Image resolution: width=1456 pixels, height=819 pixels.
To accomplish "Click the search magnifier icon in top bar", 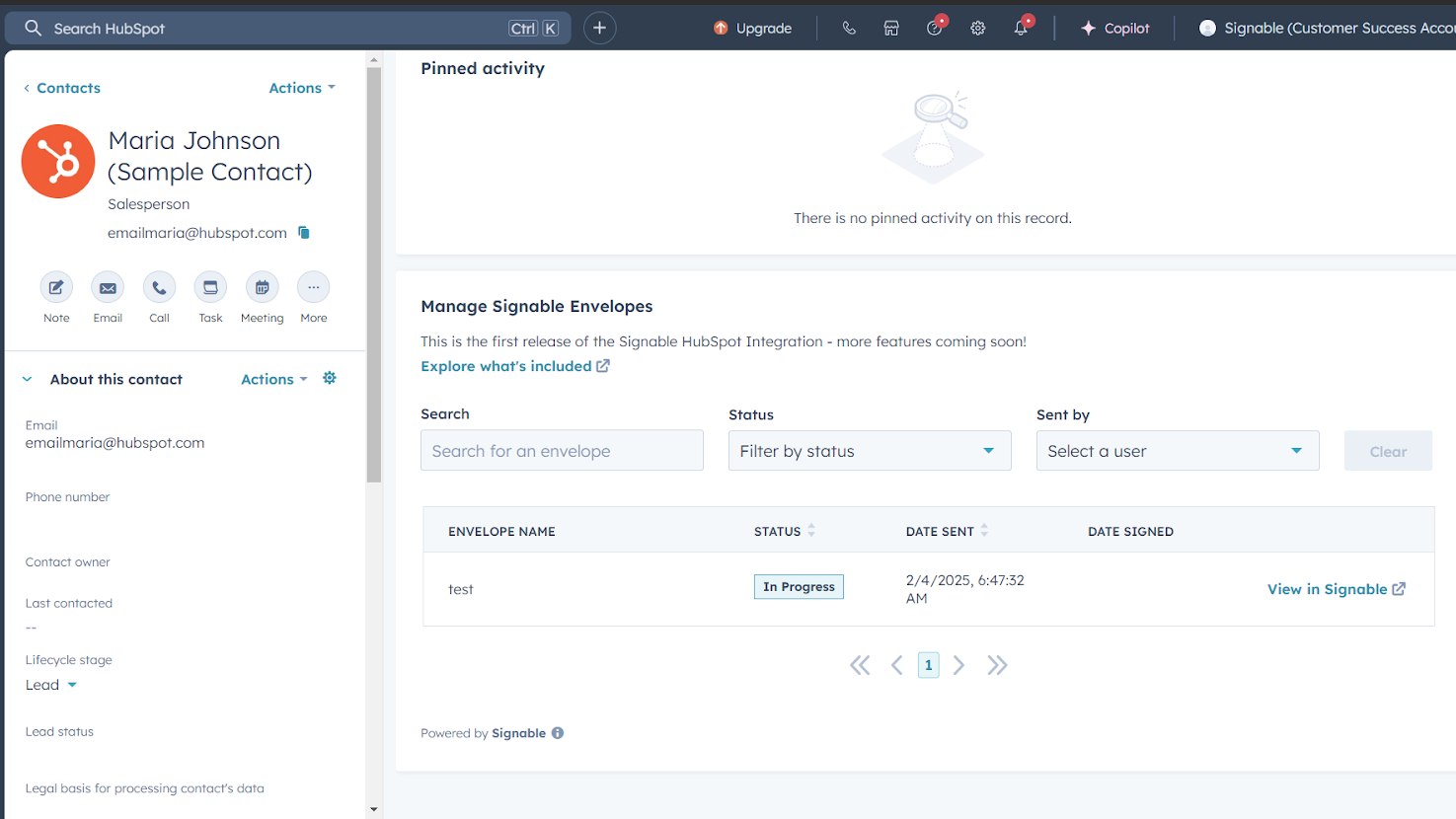I will [x=33, y=28].
